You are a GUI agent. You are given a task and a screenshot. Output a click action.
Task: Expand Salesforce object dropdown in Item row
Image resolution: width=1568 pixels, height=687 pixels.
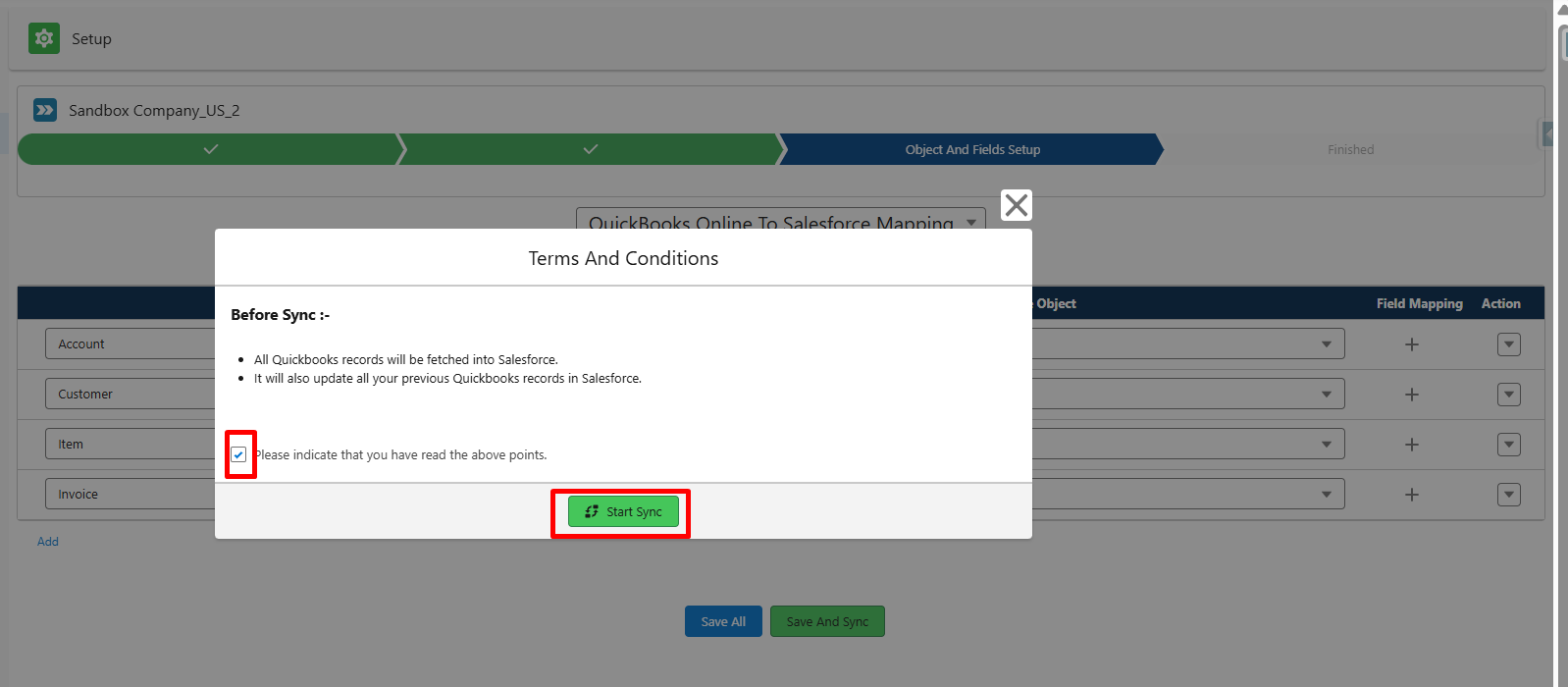pos(1327,445)
